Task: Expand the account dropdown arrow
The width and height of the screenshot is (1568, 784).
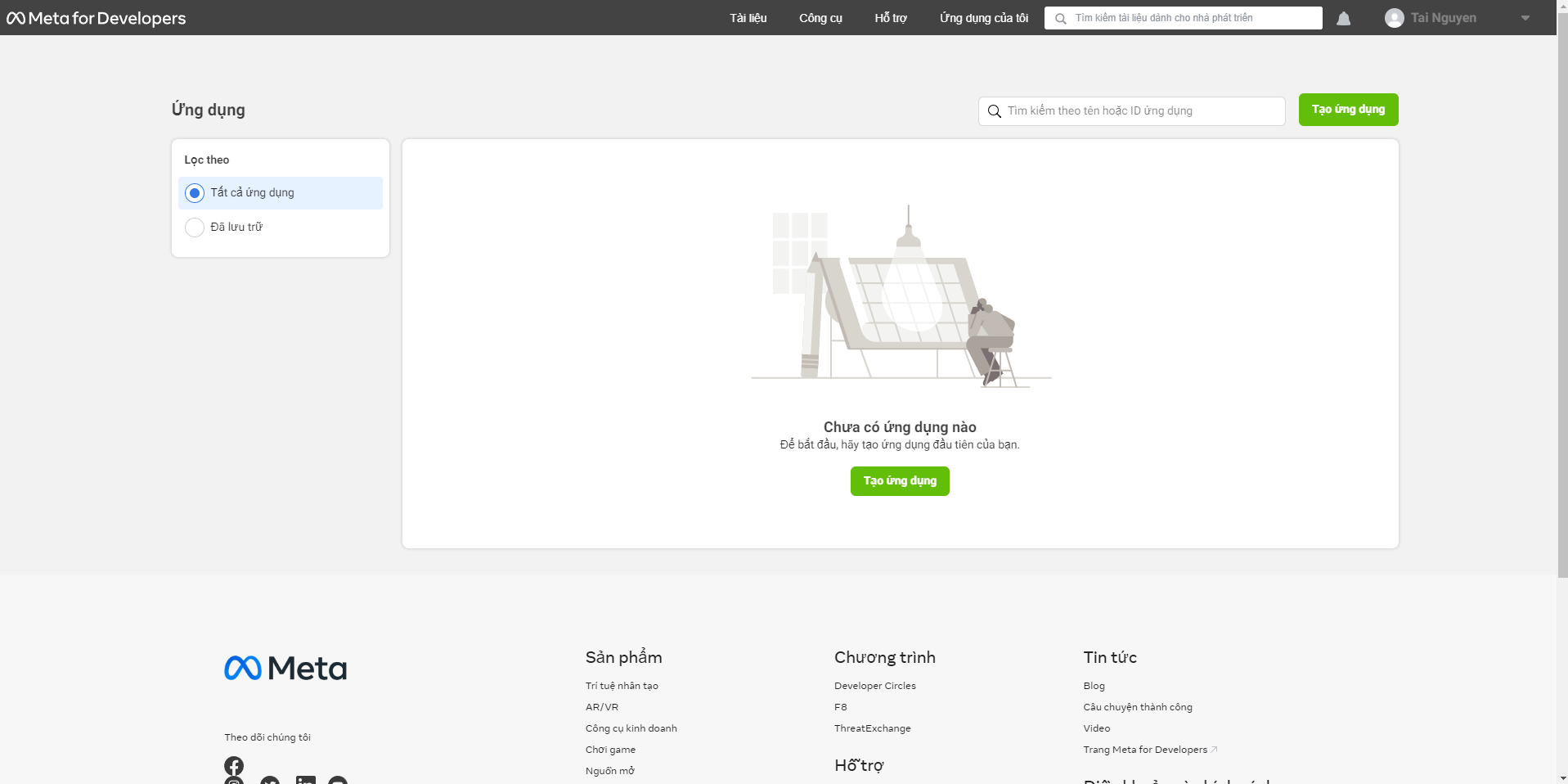Action: coord(1525,18)
